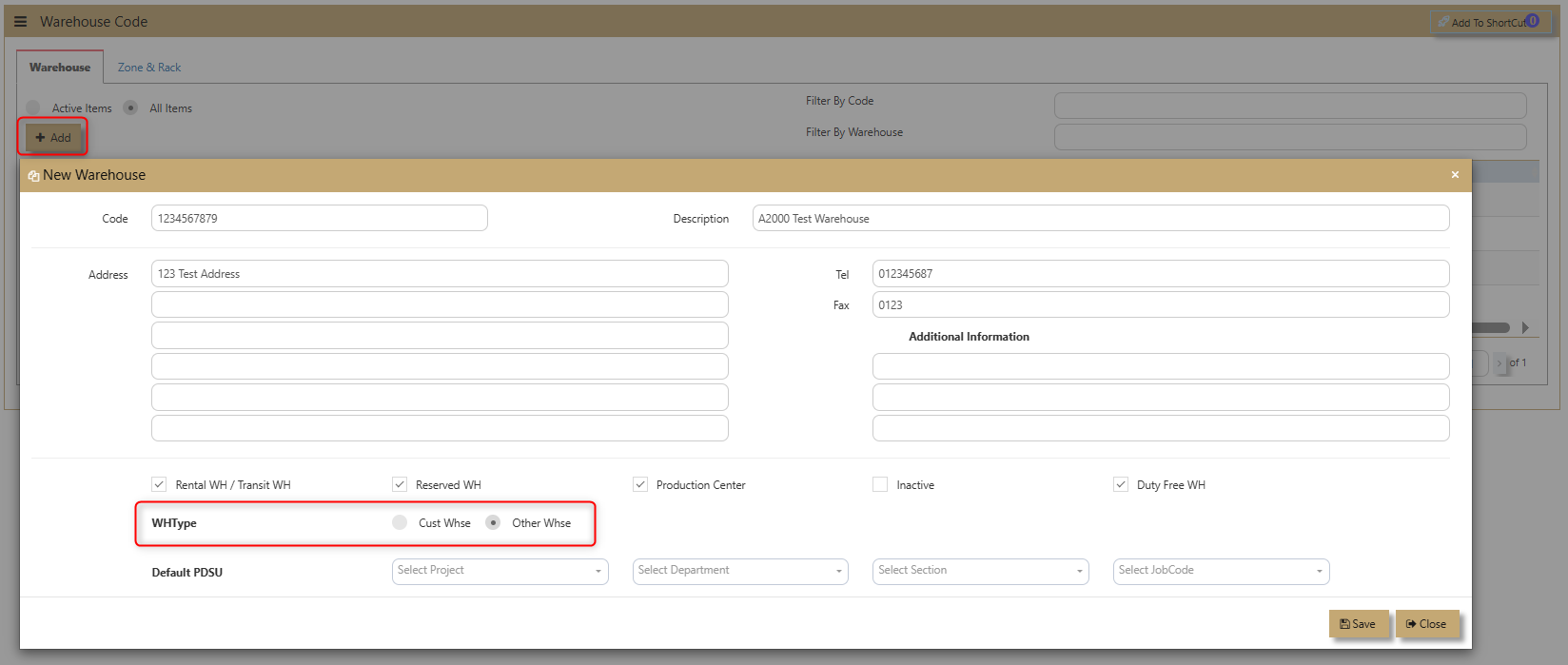Click the New Warehouse dialog title icon
Image resolution: width=1568 pixels, height=665 pixels.
33,176
